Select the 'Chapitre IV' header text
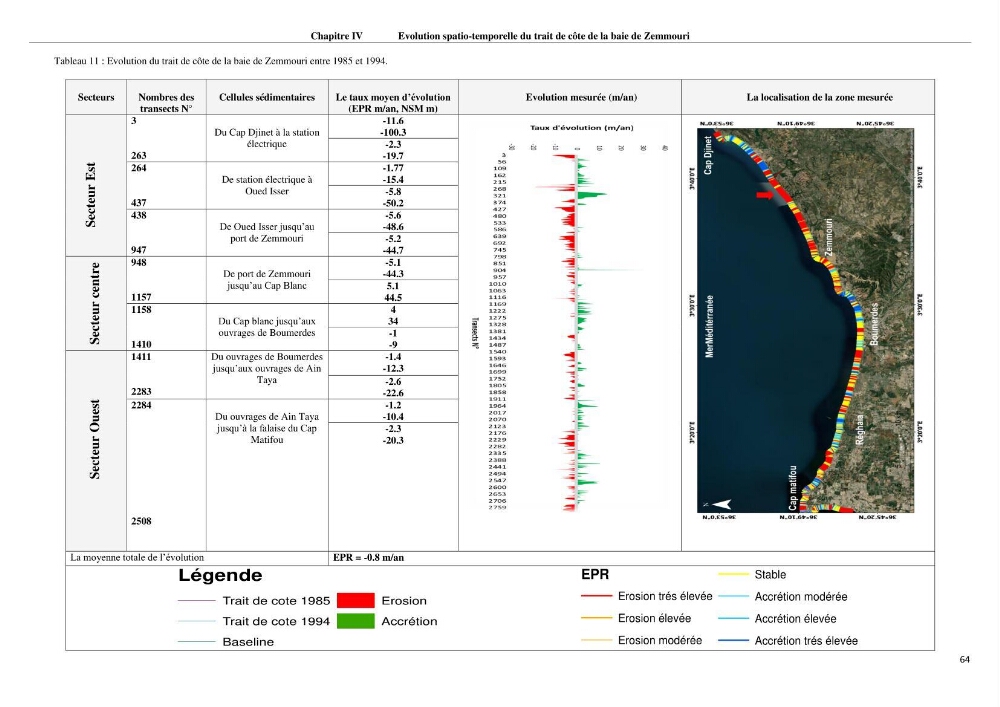Viewport: 1000px width, 707px height. tap(336, 36)
